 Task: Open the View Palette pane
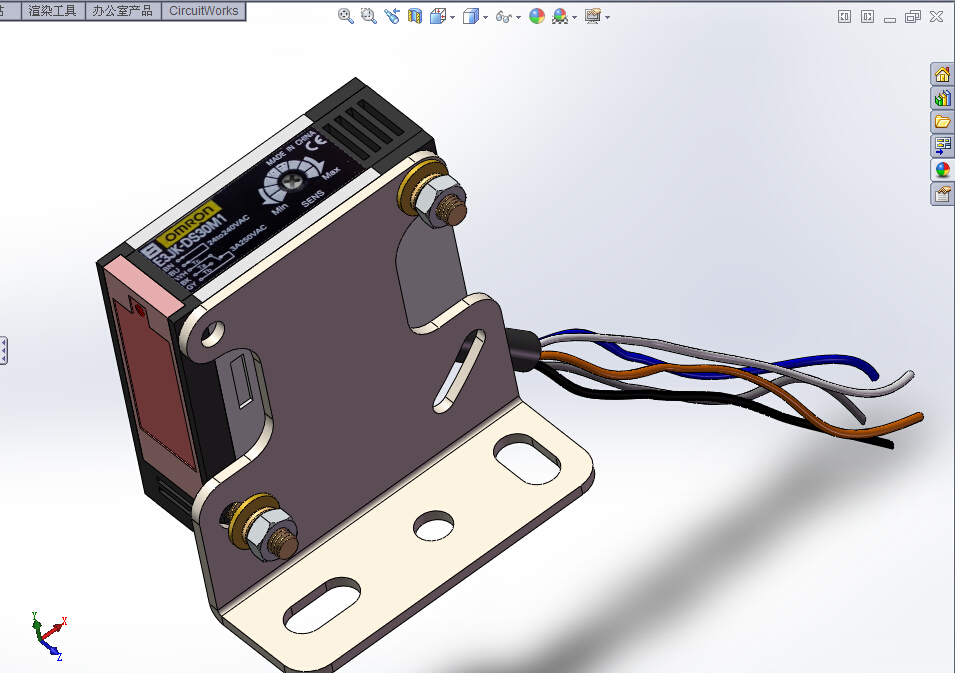(x=942, y=146)
